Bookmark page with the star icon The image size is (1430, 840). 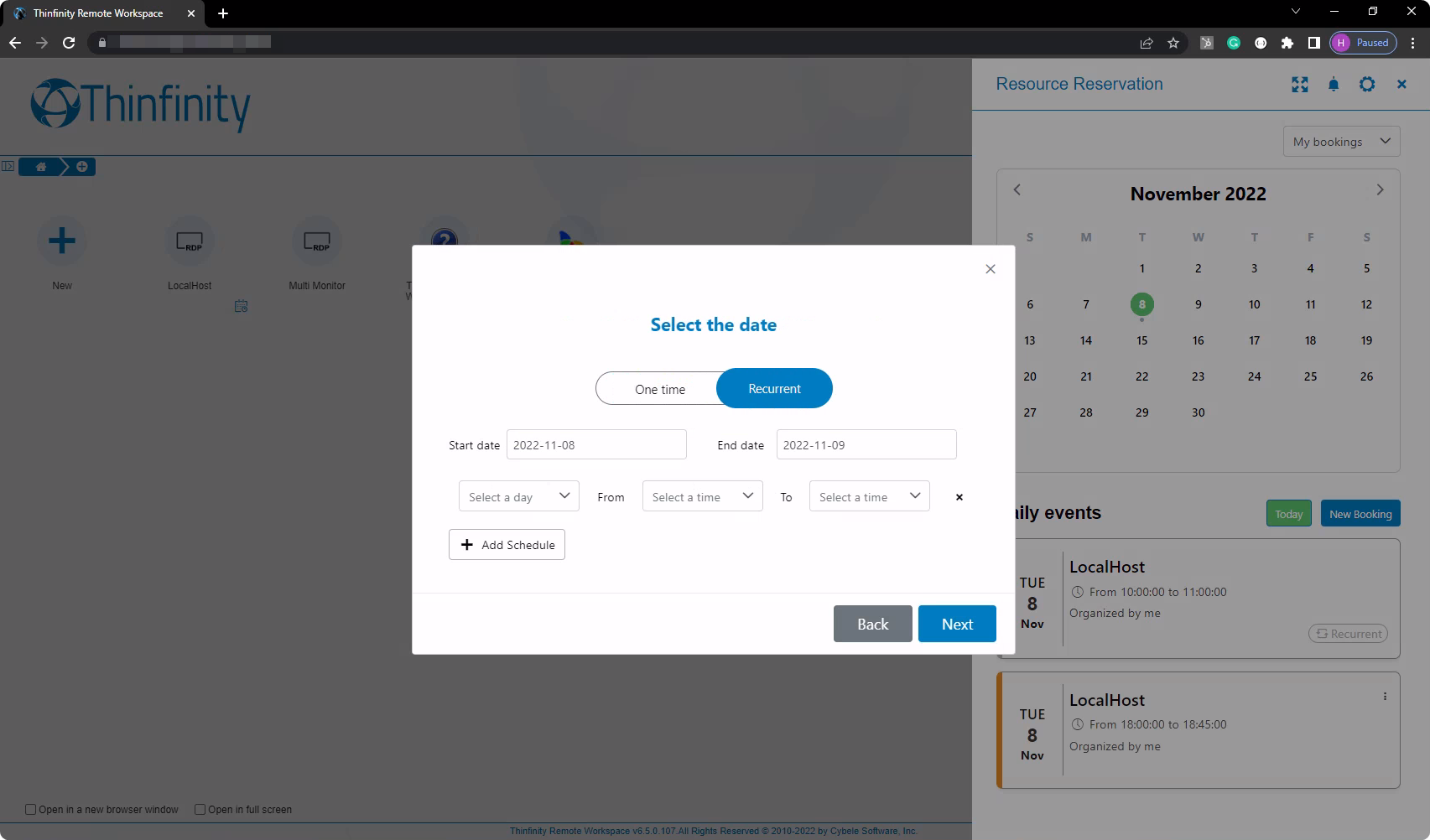[x=1173, y=43]
